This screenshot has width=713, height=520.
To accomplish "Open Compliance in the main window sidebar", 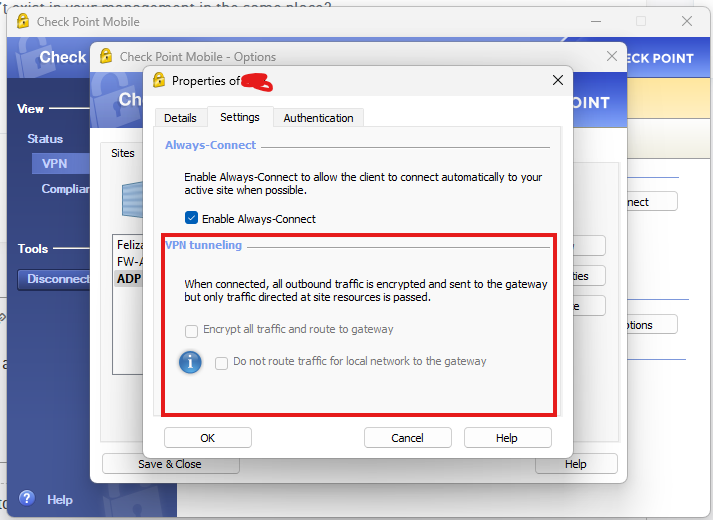I will point(65,189).
